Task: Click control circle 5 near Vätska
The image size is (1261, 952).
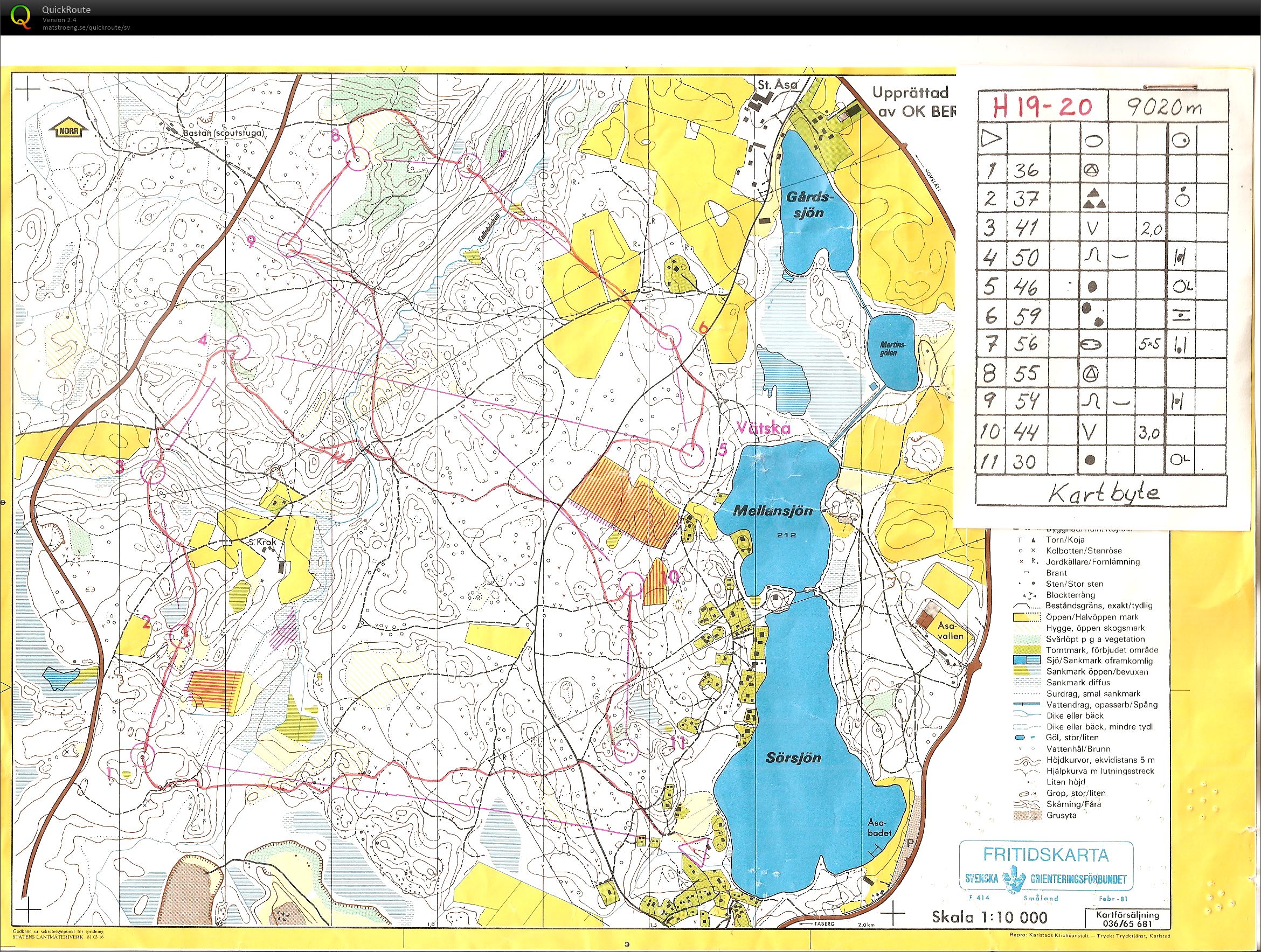Action: point(692,455)
